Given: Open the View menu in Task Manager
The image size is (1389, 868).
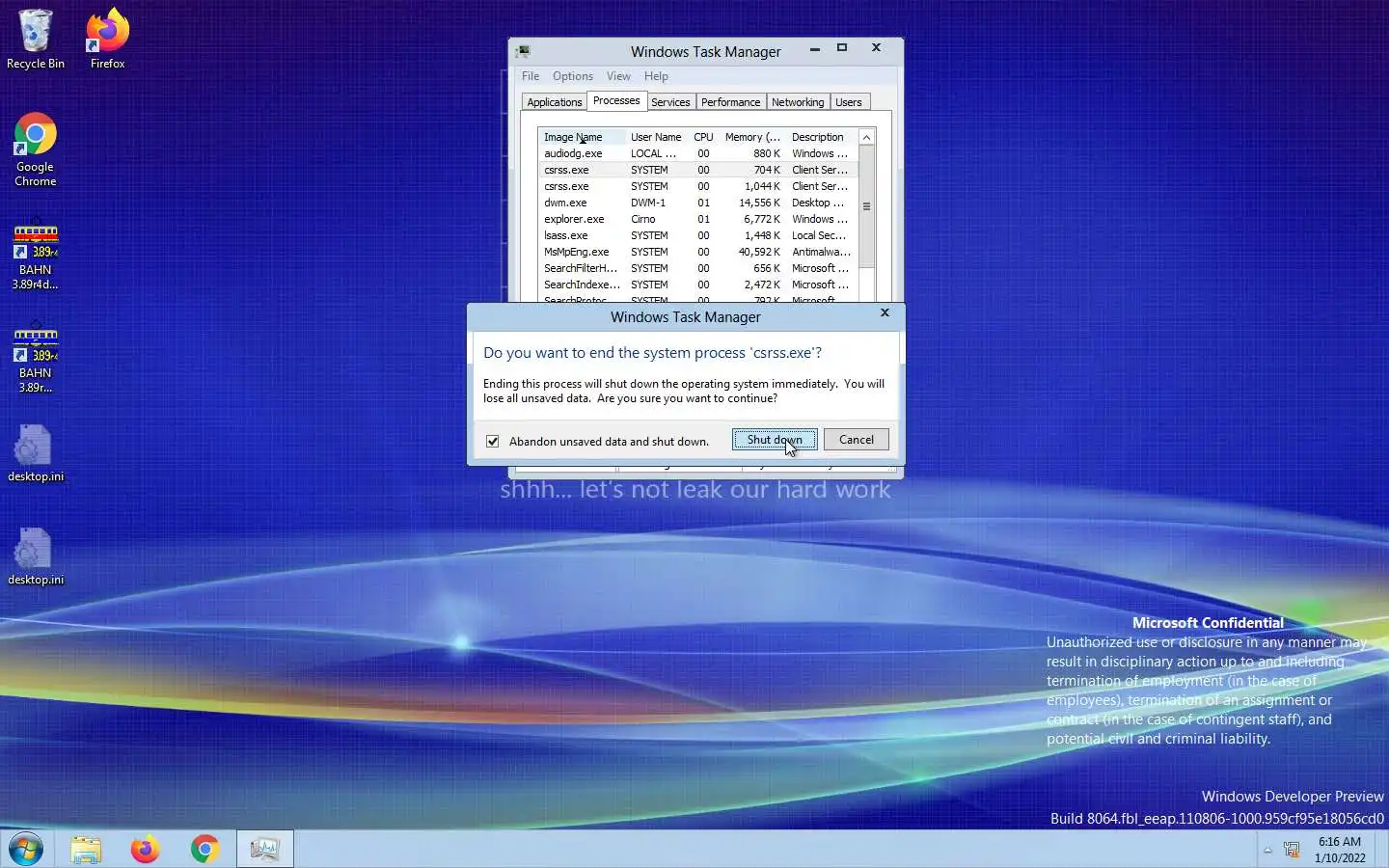Looking at the screenshot, I should tap(618, 76).
